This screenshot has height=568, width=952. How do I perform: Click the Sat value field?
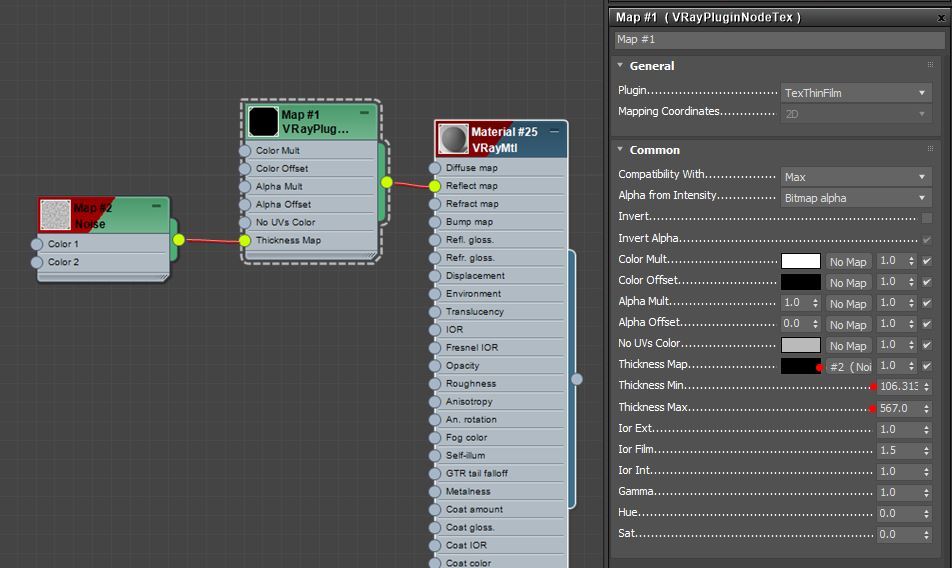(899, 534)
